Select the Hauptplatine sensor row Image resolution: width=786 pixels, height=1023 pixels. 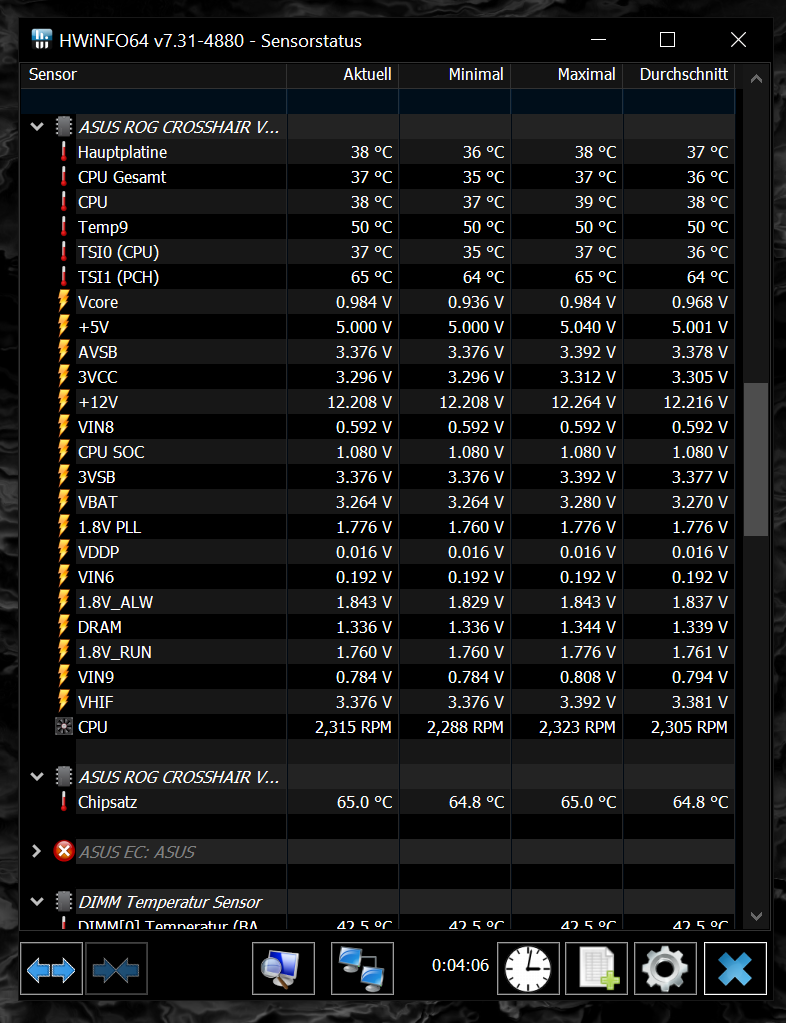pos(378,152)
